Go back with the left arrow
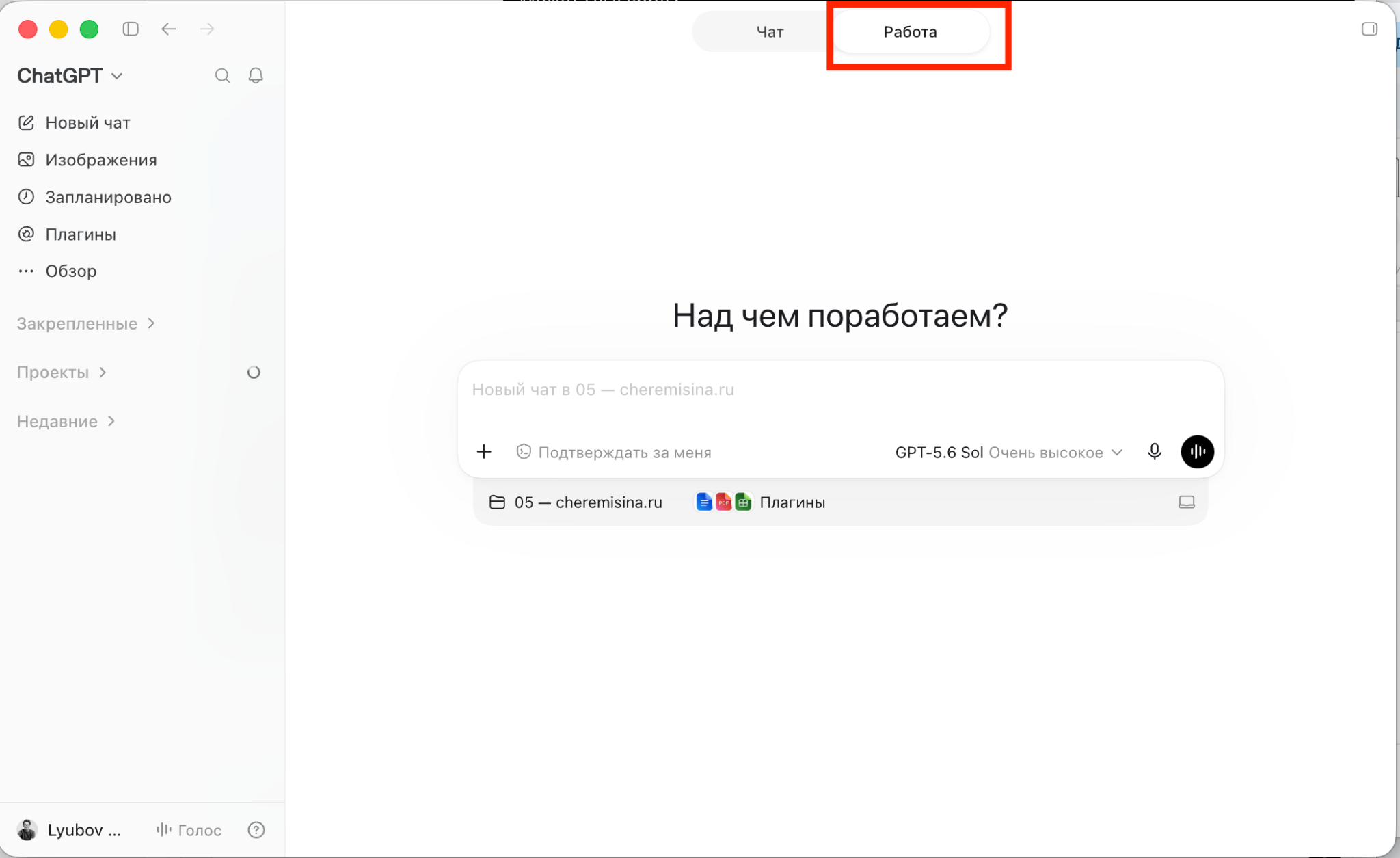The height and width of the screenshot is (858, 1400). [169, 29]
